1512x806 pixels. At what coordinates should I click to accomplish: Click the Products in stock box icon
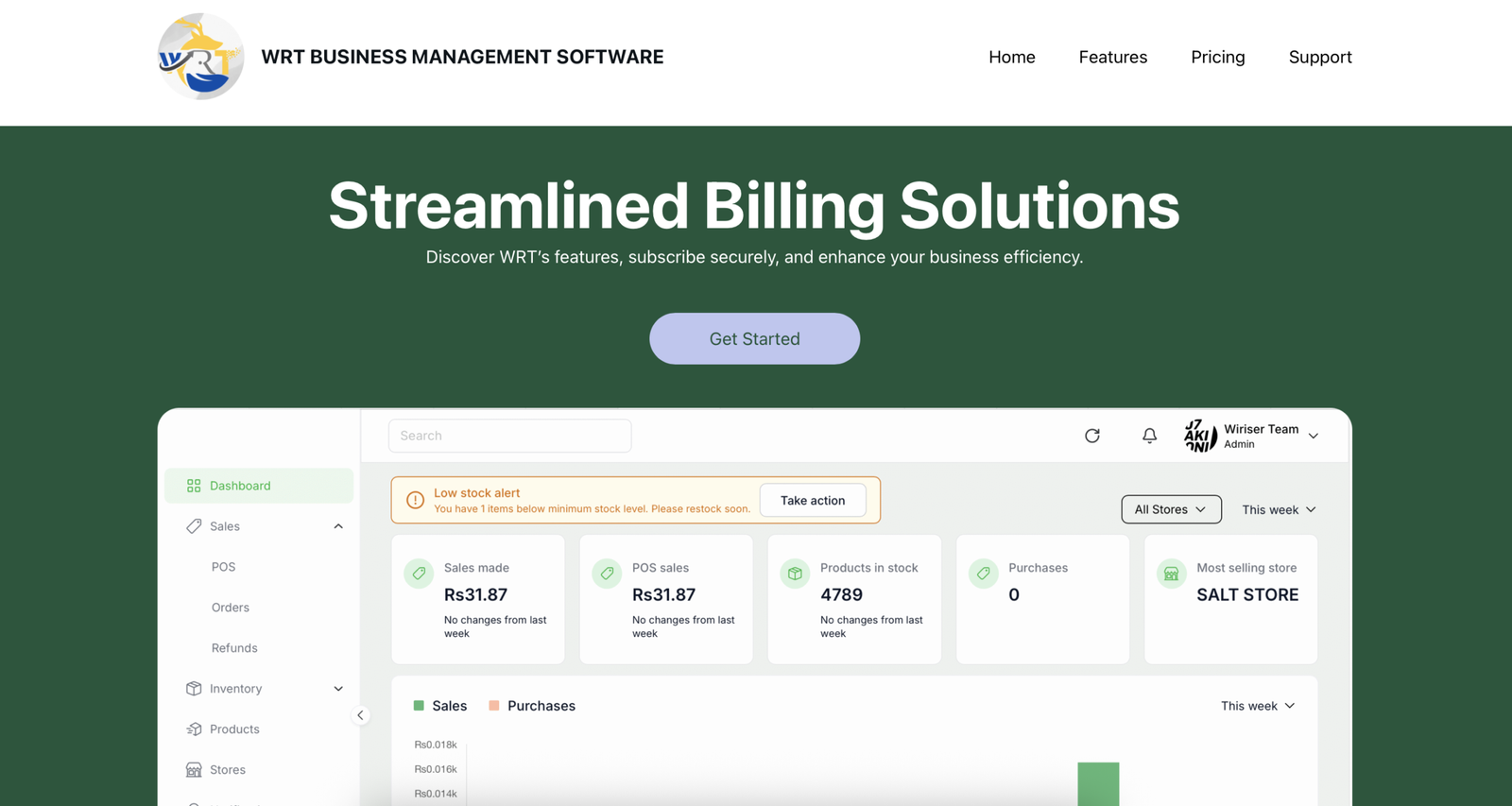(795, 574)
